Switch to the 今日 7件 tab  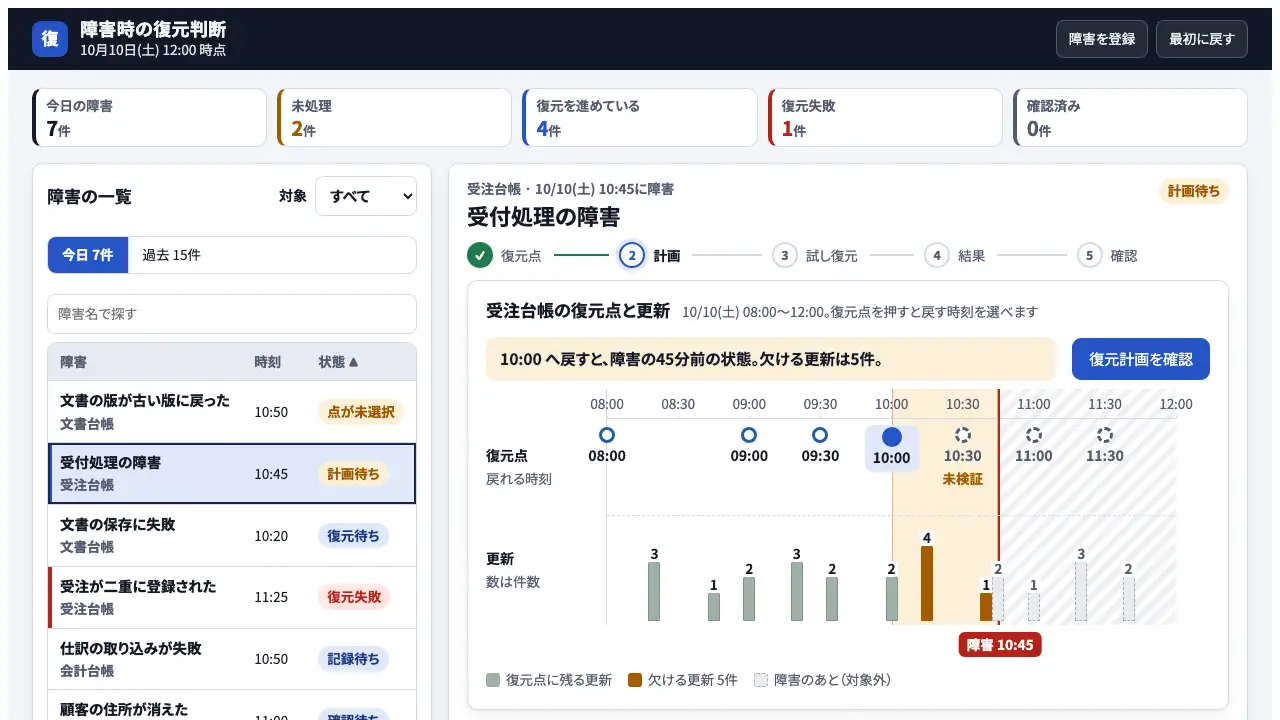point(88,255)
